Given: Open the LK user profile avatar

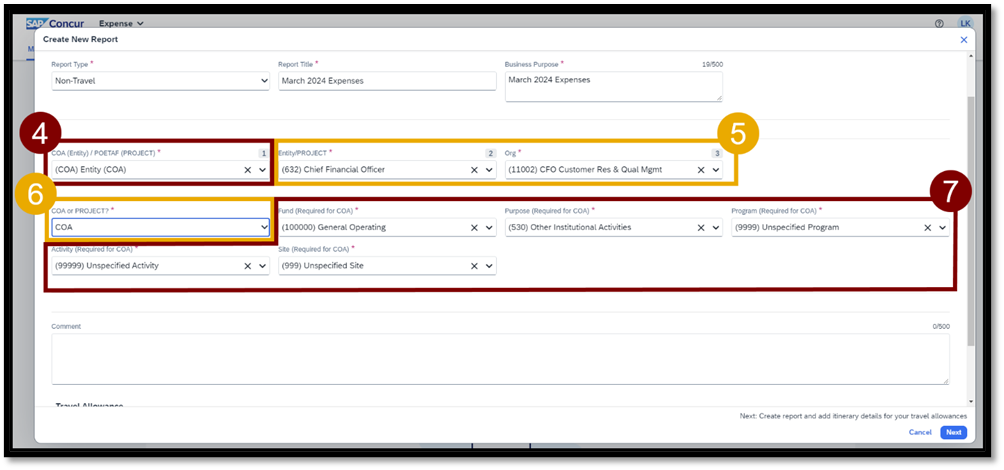Looking at the screenshot, I should coord(964,23).
